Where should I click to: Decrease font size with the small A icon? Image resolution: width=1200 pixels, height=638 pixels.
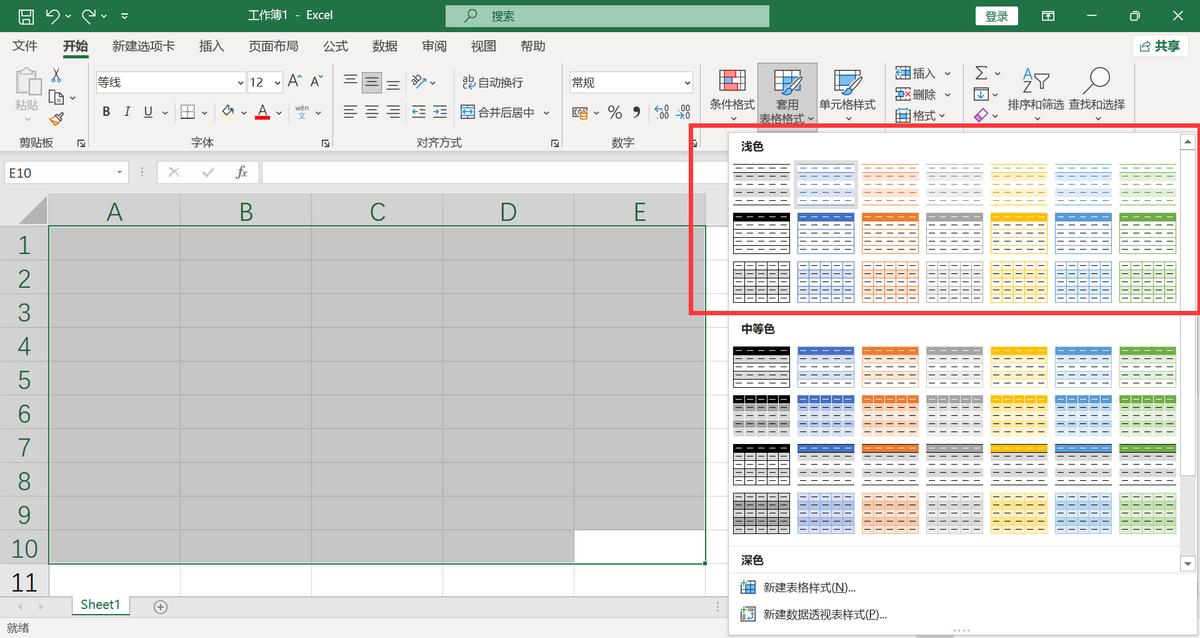coord(316,81)
